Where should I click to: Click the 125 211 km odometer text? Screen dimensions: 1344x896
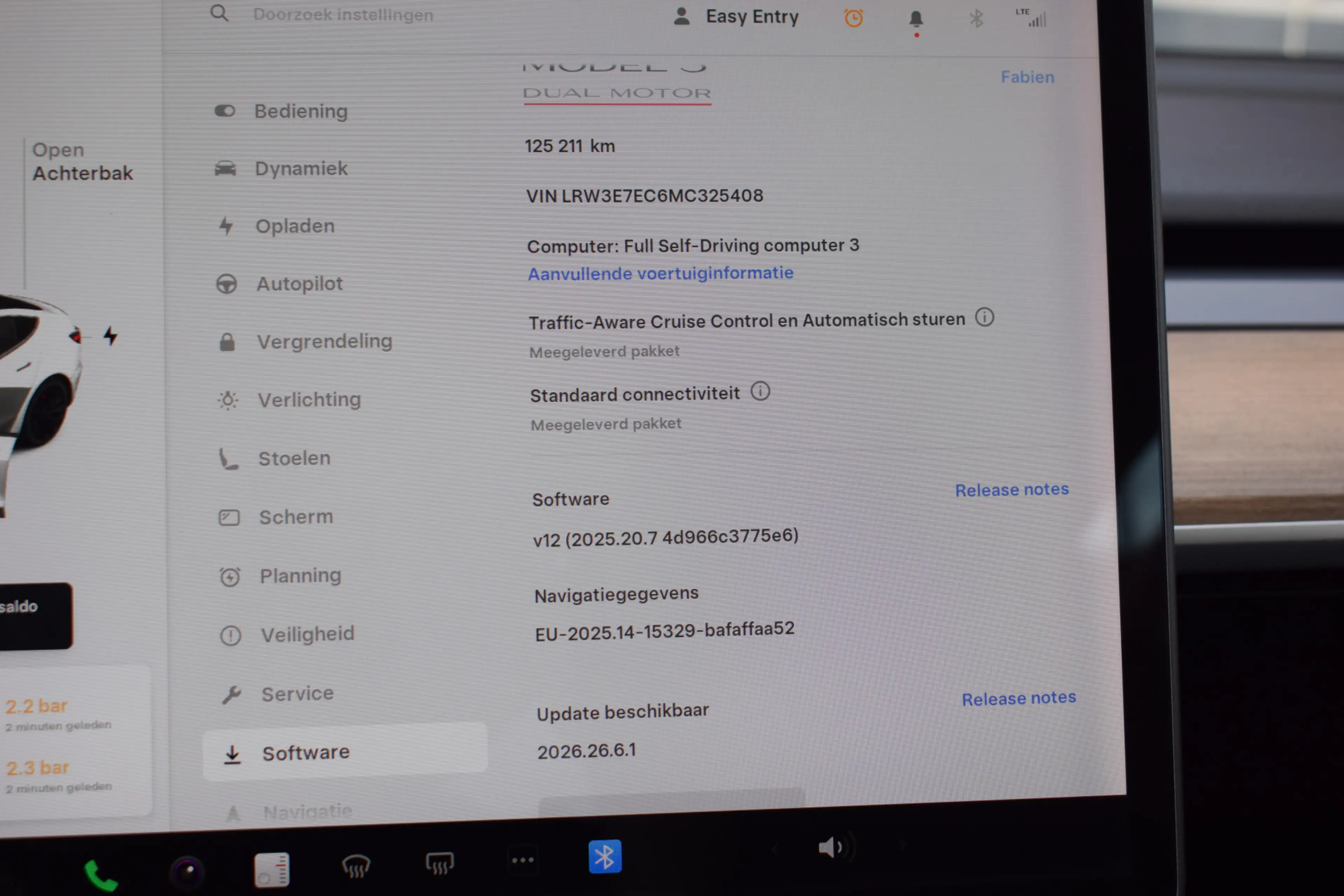570,146
